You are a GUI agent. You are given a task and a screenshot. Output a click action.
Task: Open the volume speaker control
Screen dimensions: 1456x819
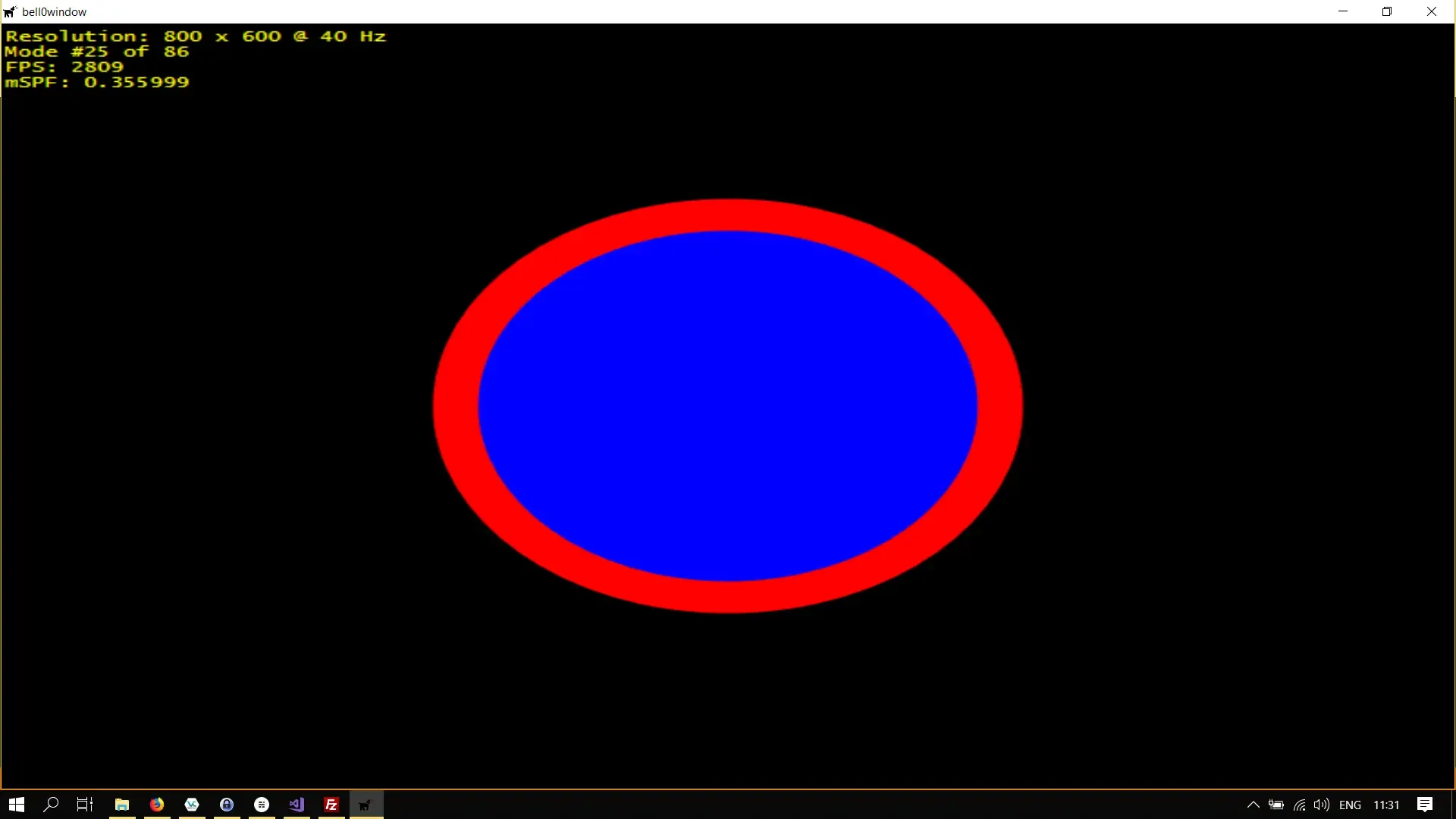(x=1322, y=805)
